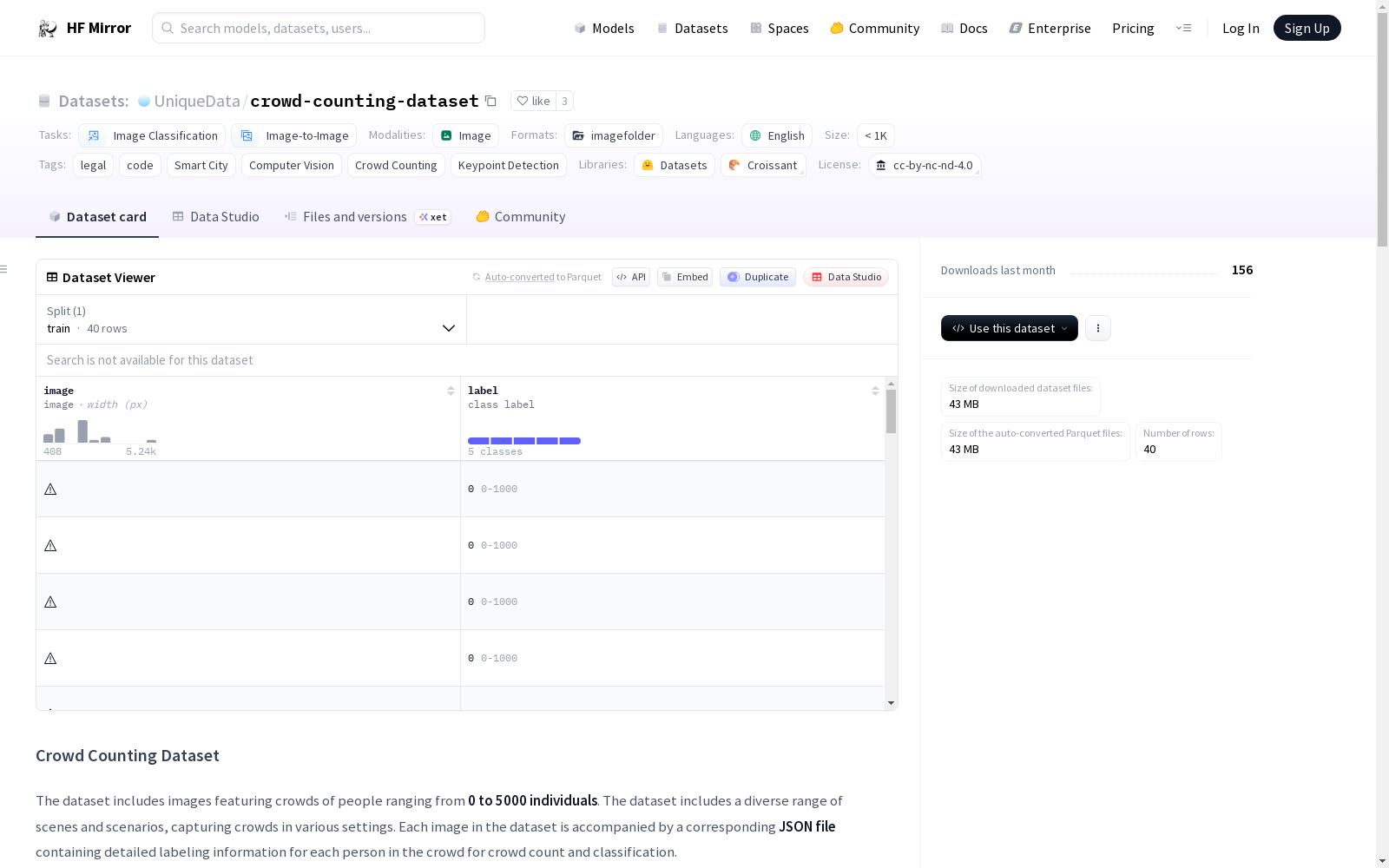Click the page vertical scrollbar
The height and width of the screenshot is (868, 1389).
pos(1382,128)
